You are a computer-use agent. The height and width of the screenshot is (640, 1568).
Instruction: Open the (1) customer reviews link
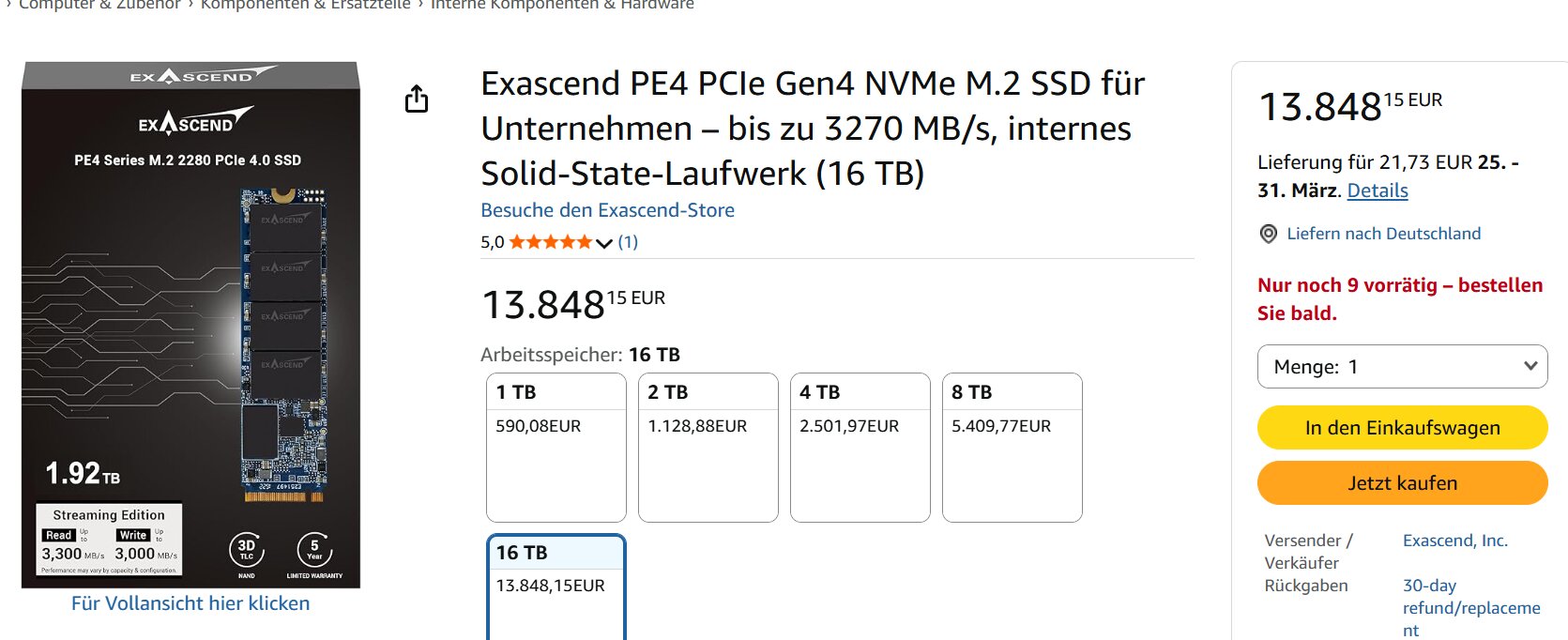(628, 241)
